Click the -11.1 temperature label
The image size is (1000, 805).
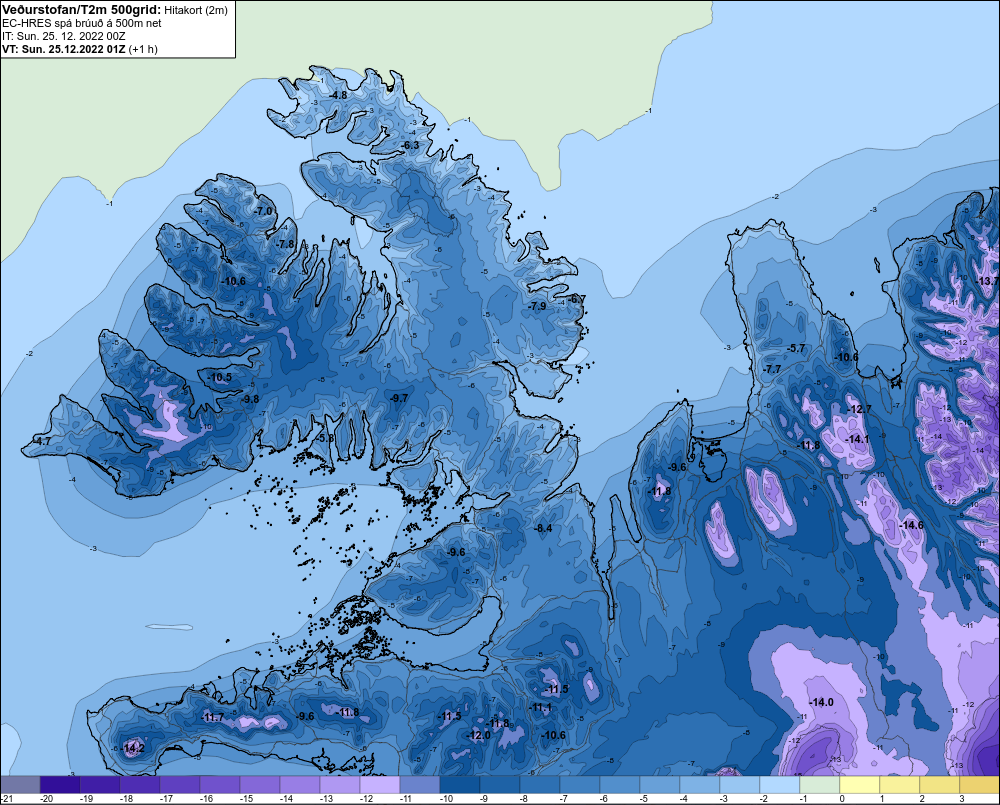(x=540, y=707)
